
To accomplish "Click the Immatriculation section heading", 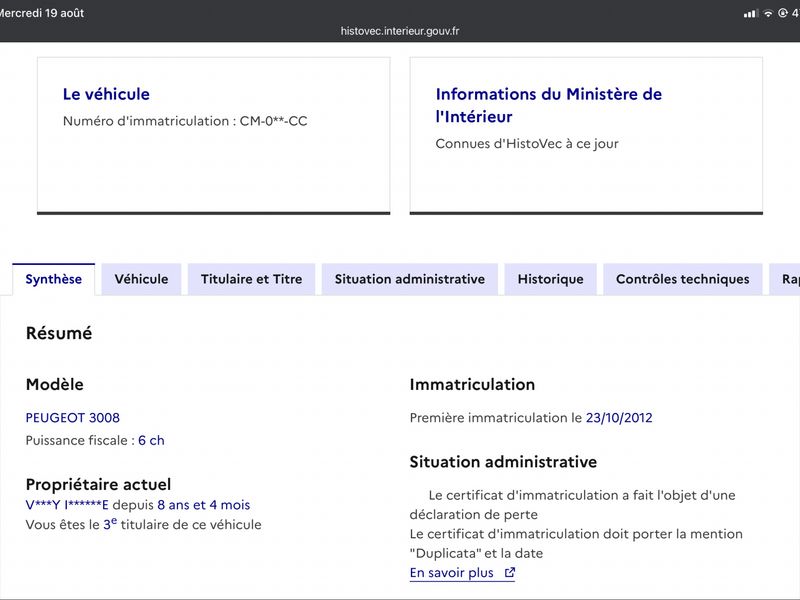I will [x=472, y=384].
